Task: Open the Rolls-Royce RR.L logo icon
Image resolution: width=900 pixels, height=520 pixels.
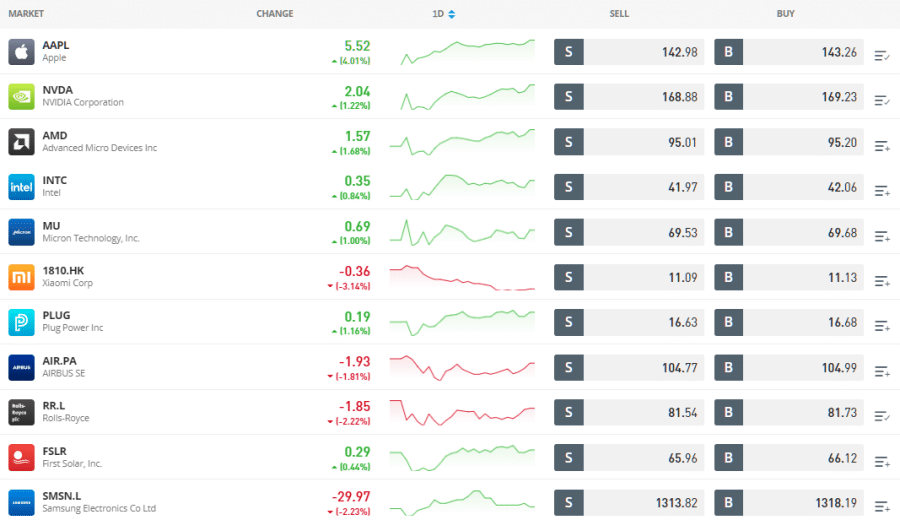Action: [x=21, y=412]
